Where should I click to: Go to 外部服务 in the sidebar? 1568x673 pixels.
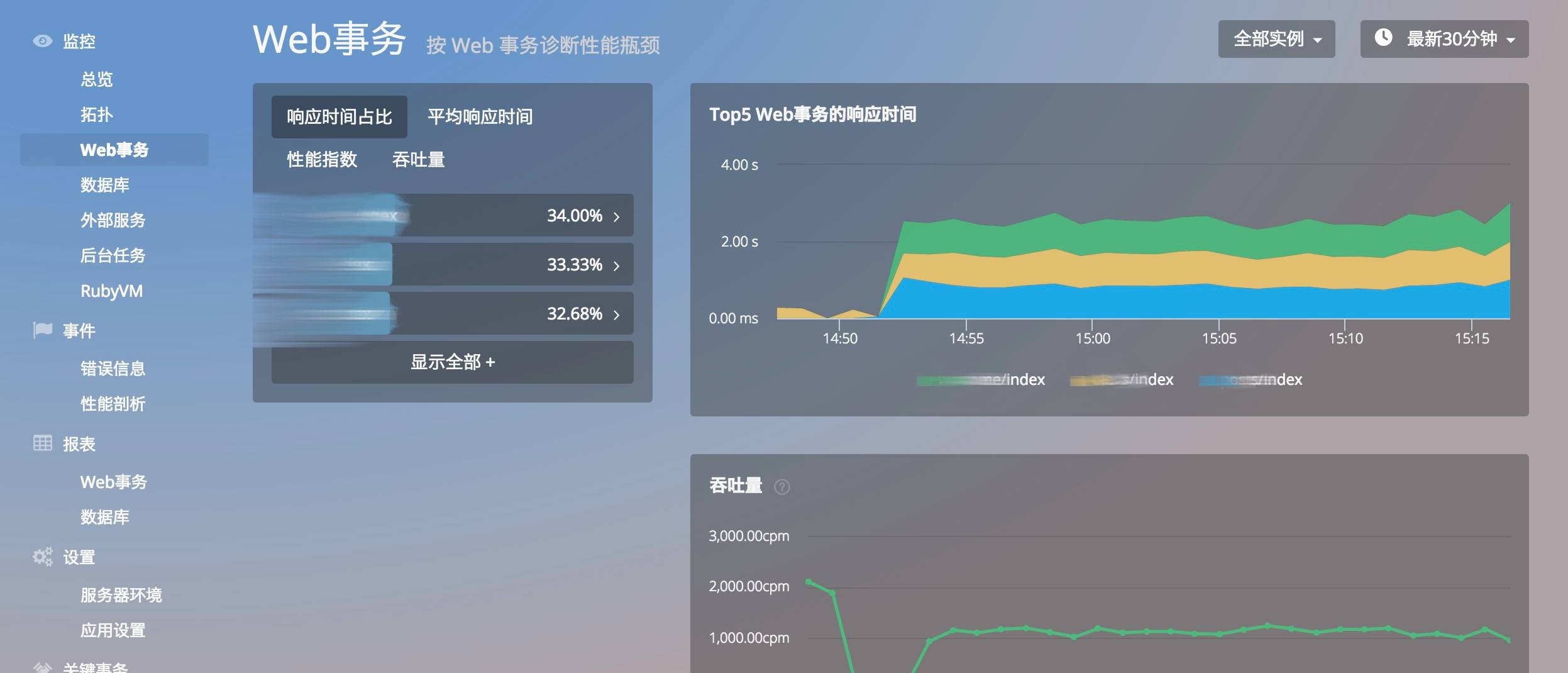(113, 220)
